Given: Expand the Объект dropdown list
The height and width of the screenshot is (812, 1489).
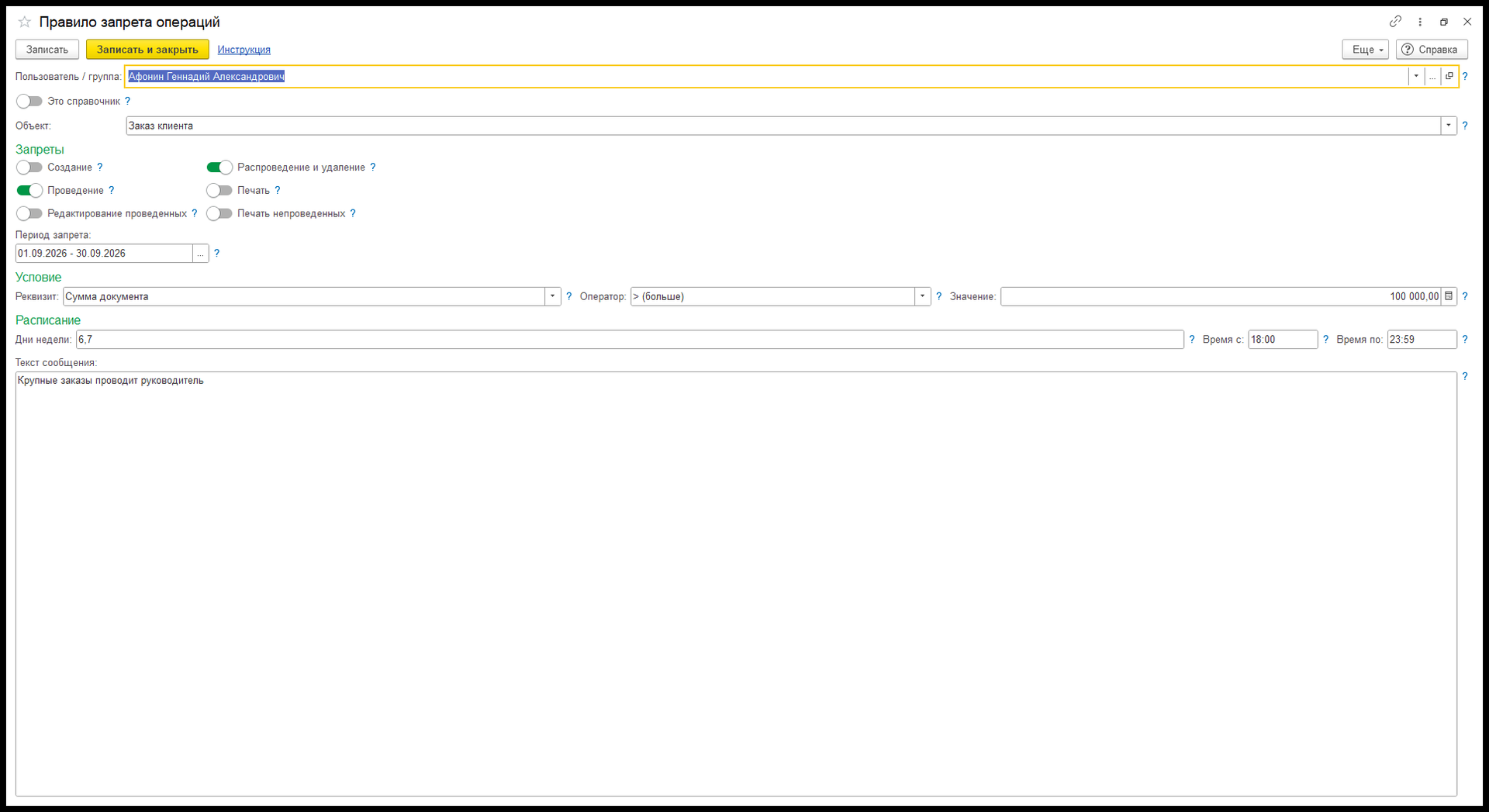Looking at the screenshot, I should coord(1449,126).
